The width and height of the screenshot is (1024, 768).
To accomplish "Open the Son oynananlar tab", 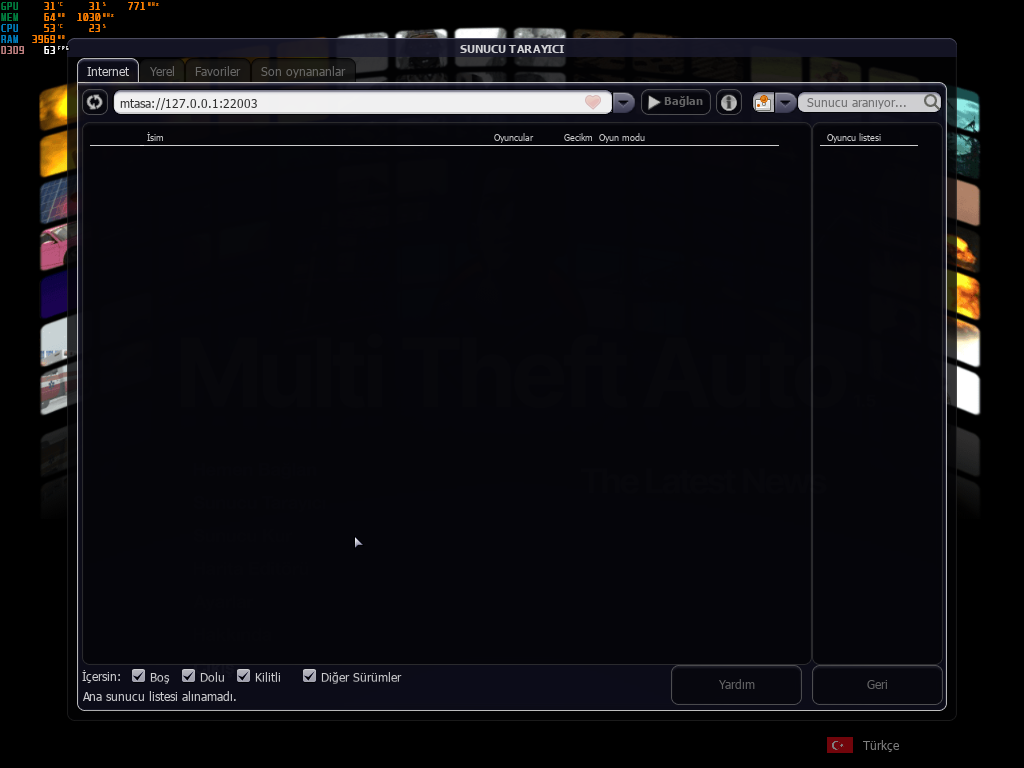I will [x=303, y=71].
